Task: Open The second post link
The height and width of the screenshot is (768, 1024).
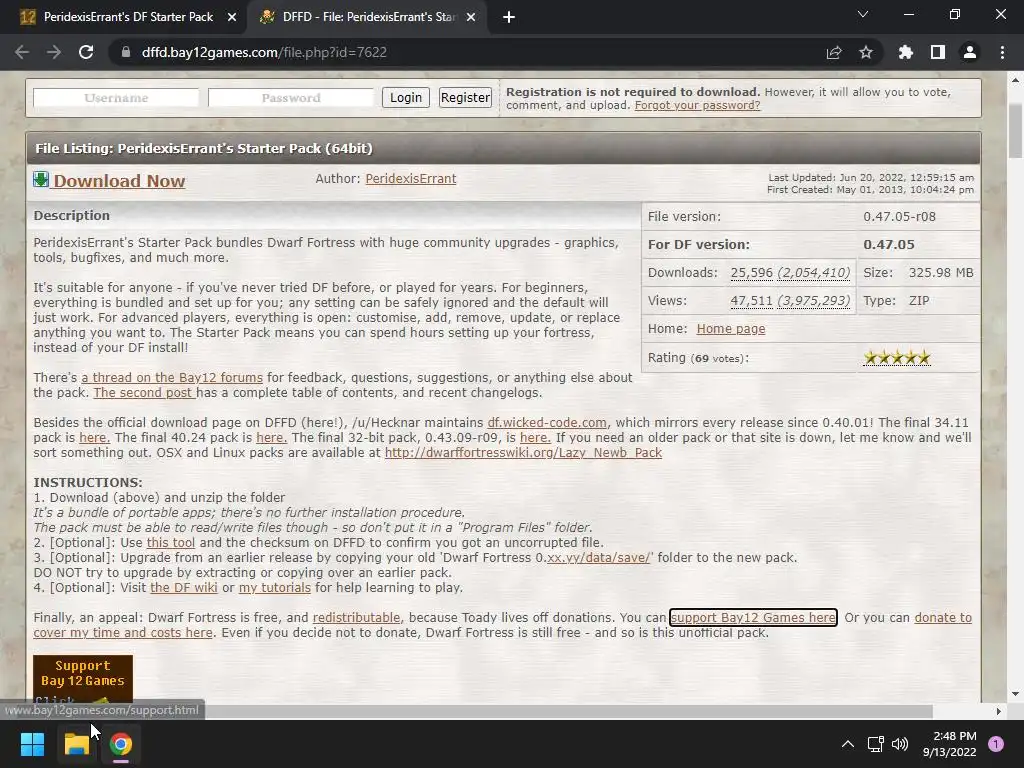Action: pyautogui.click(x=144, y=392)
